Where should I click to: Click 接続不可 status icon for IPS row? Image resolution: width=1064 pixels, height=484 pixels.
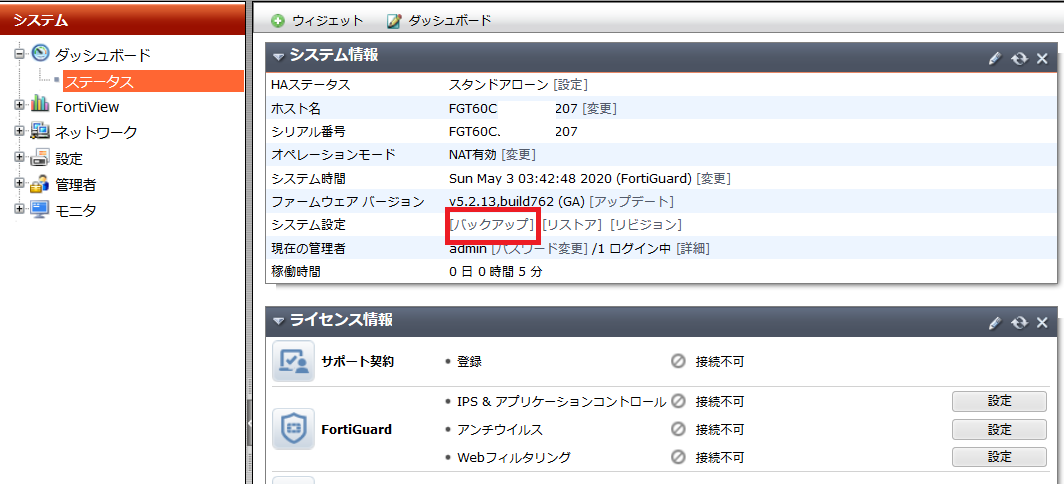(x=678, y=402)
